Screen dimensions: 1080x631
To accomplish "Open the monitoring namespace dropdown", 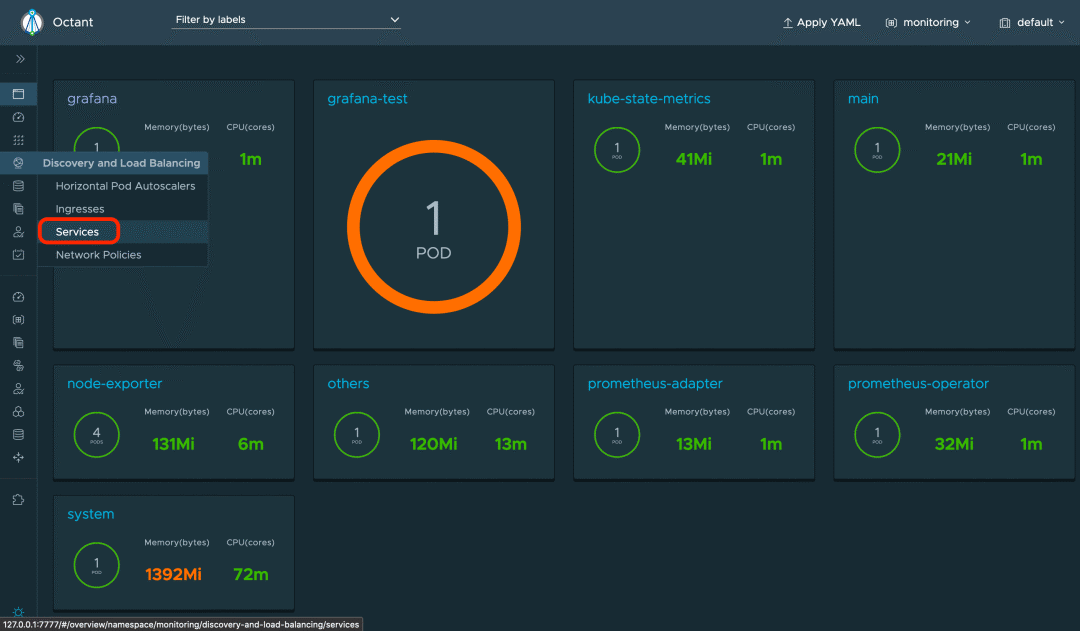I will pos(928,22).
